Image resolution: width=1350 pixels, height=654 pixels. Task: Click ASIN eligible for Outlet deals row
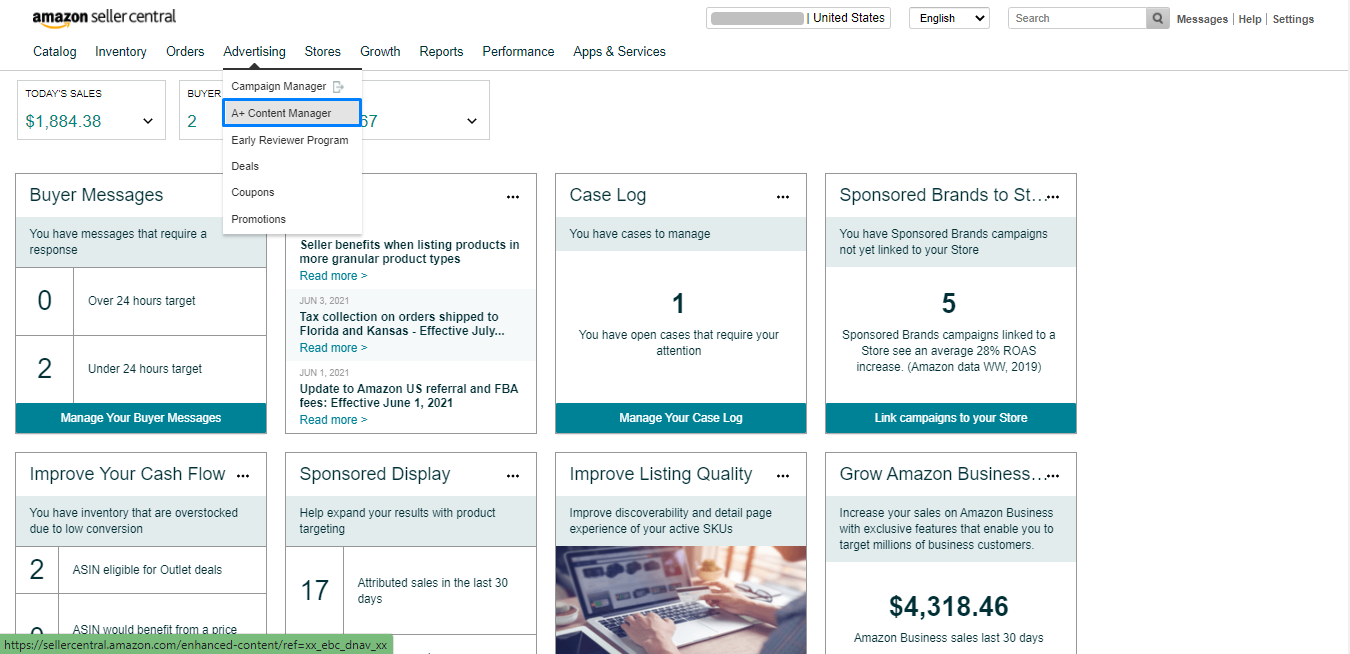point(141,570)
